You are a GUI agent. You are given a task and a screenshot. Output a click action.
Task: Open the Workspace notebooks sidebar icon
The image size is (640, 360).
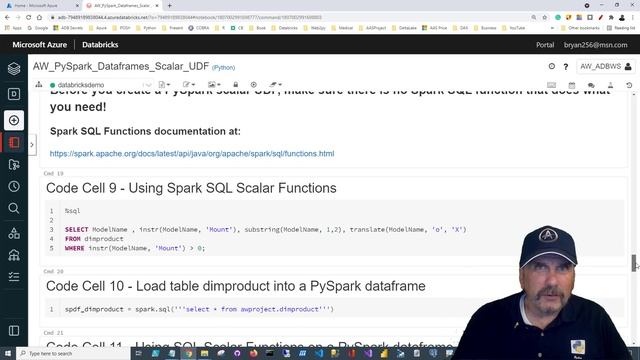(14, 142)
